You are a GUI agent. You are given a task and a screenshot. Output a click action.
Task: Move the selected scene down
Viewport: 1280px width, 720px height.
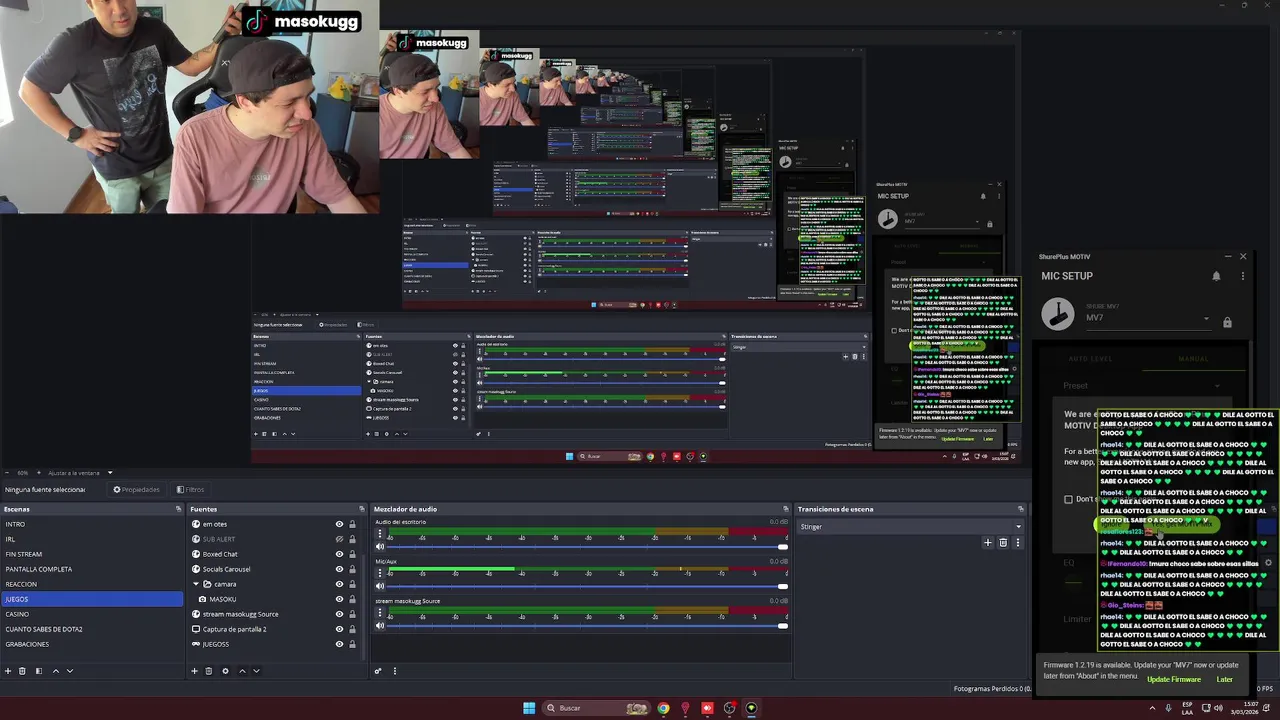click(70, 671)
